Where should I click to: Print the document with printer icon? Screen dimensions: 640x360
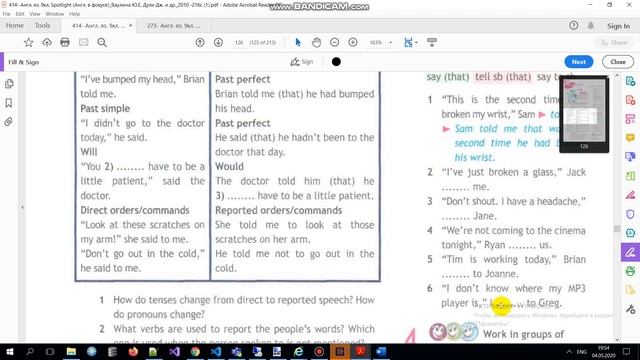tap(65, 42)
